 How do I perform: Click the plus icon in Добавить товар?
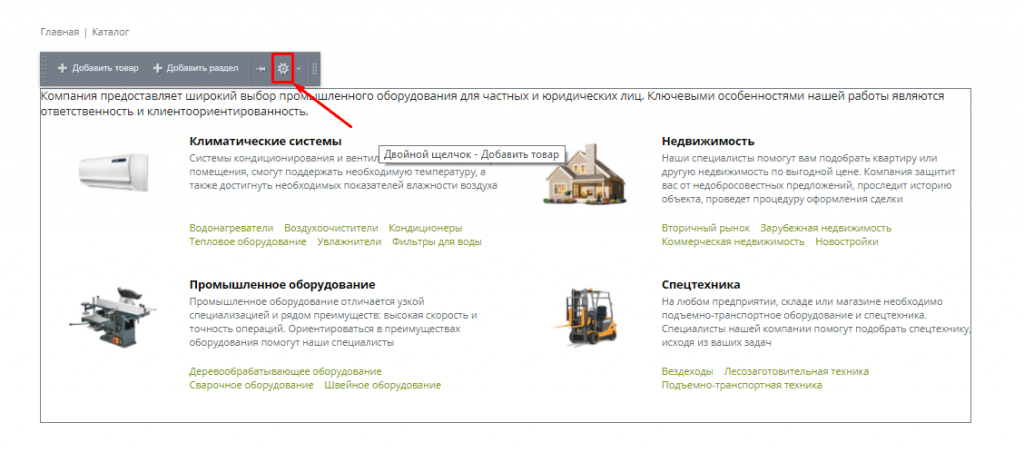click(x=63, y=68)
